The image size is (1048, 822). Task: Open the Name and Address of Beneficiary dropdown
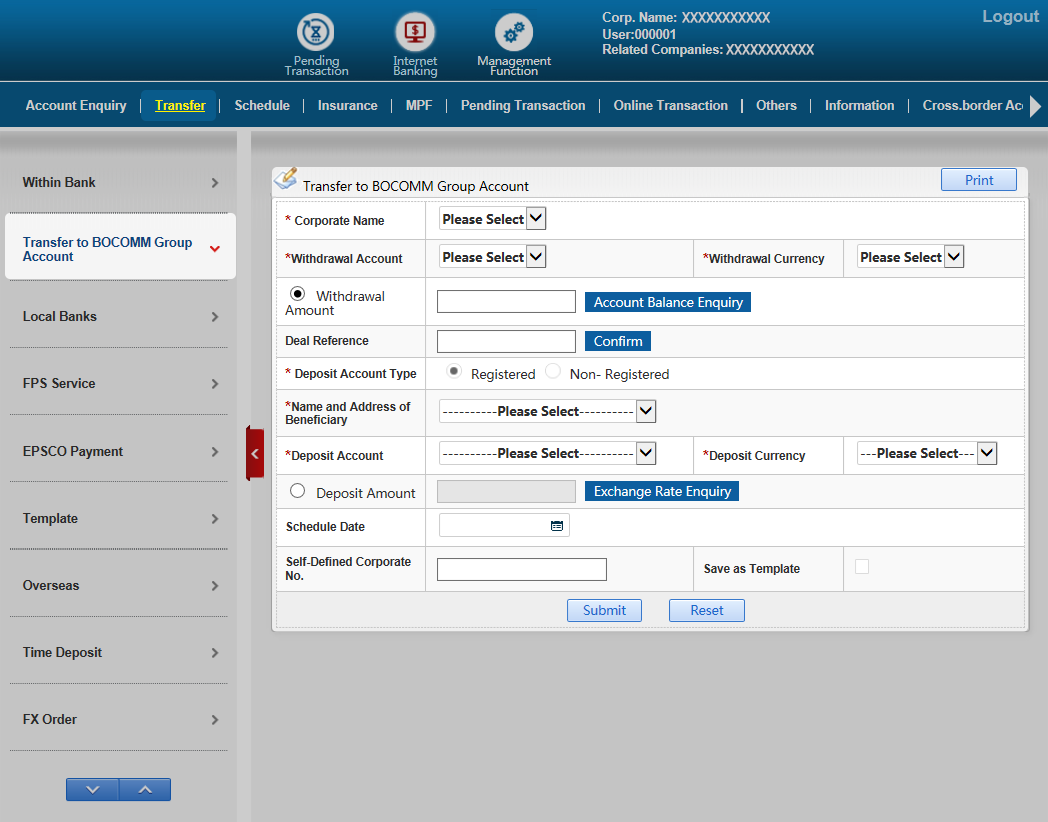(547, 411)
